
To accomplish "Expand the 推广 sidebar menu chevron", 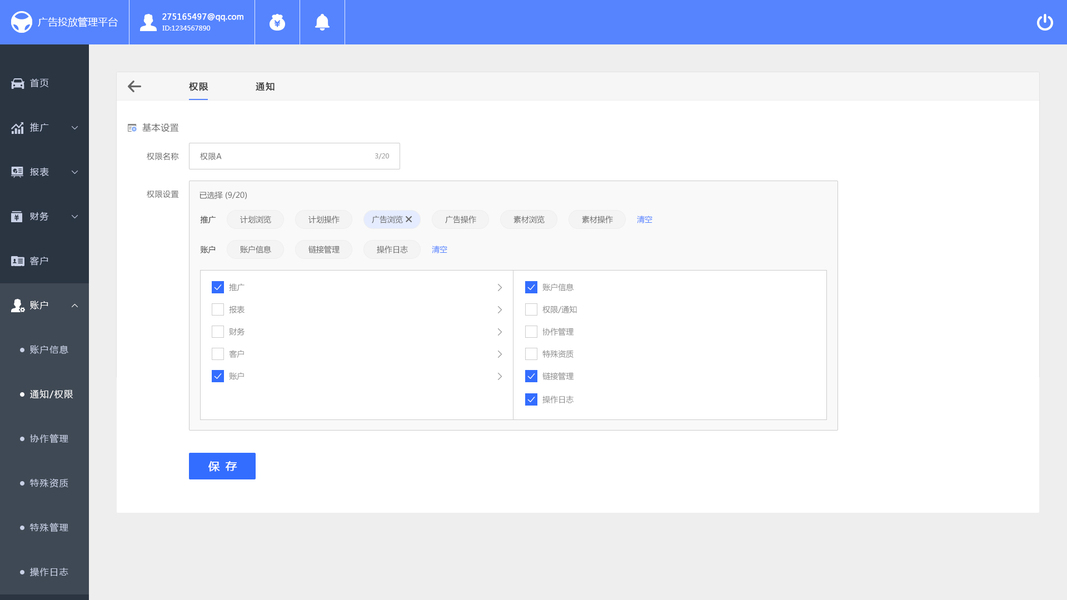I will pyautogui.click(x=75, y=128).
